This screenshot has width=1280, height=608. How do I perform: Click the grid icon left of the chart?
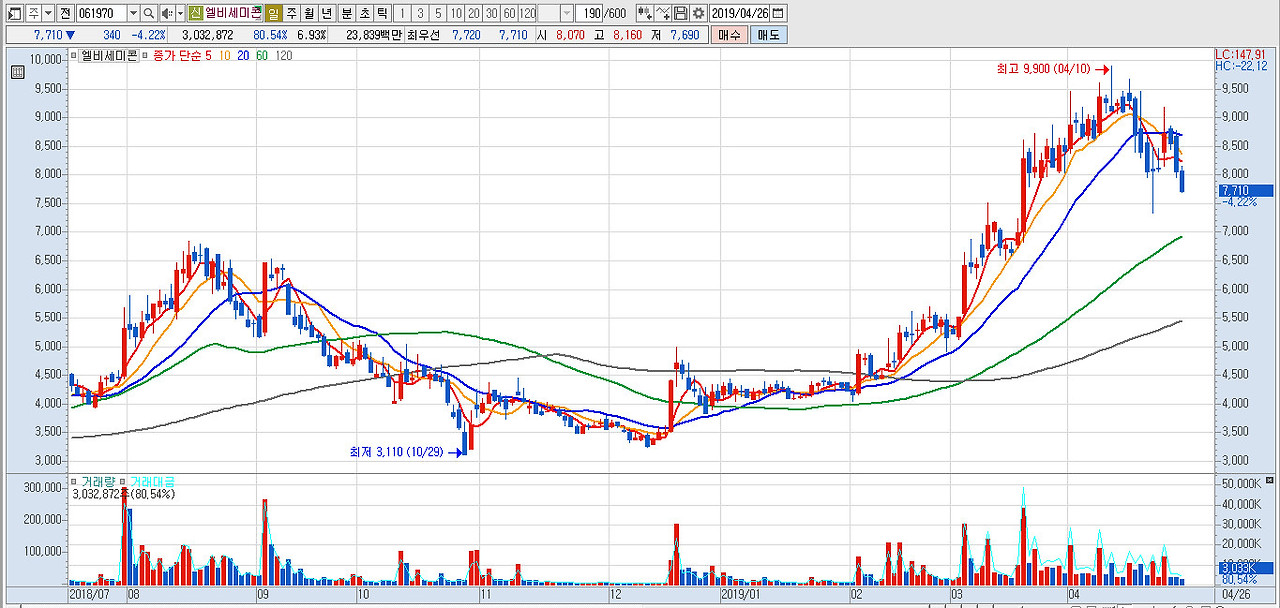click(x=18, y=72)
